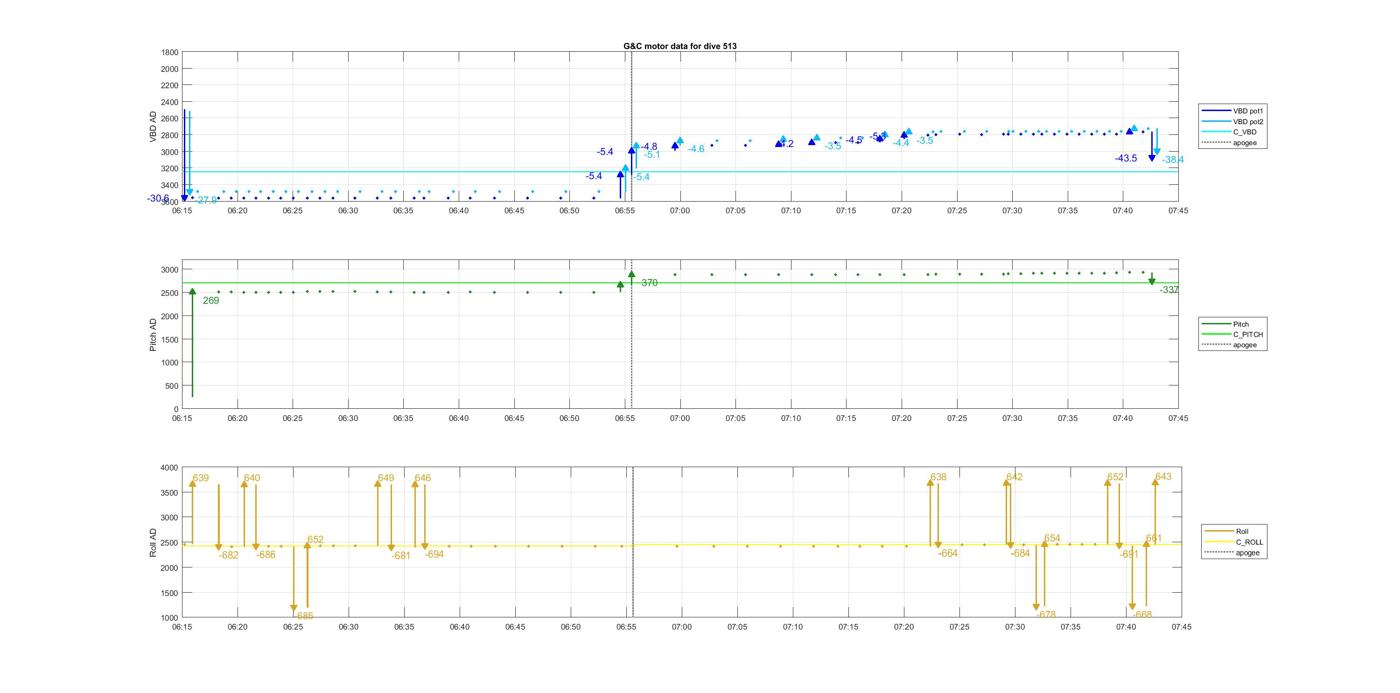Image resolution: width=1400 pixels, height=693 pixels.
Task: Click the '06:15' time tick under Roll plot
Action: (x=182, y=628)
